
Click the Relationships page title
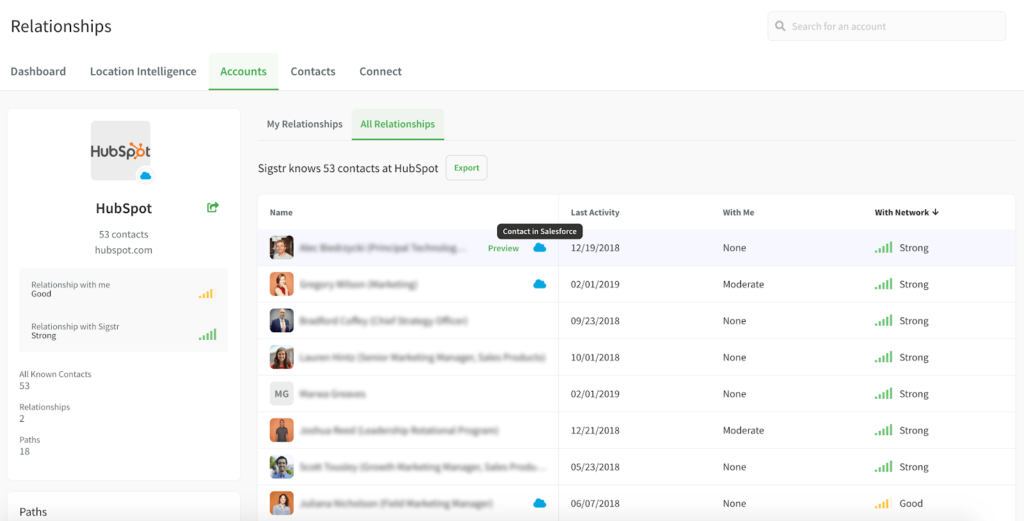[61, 26]
